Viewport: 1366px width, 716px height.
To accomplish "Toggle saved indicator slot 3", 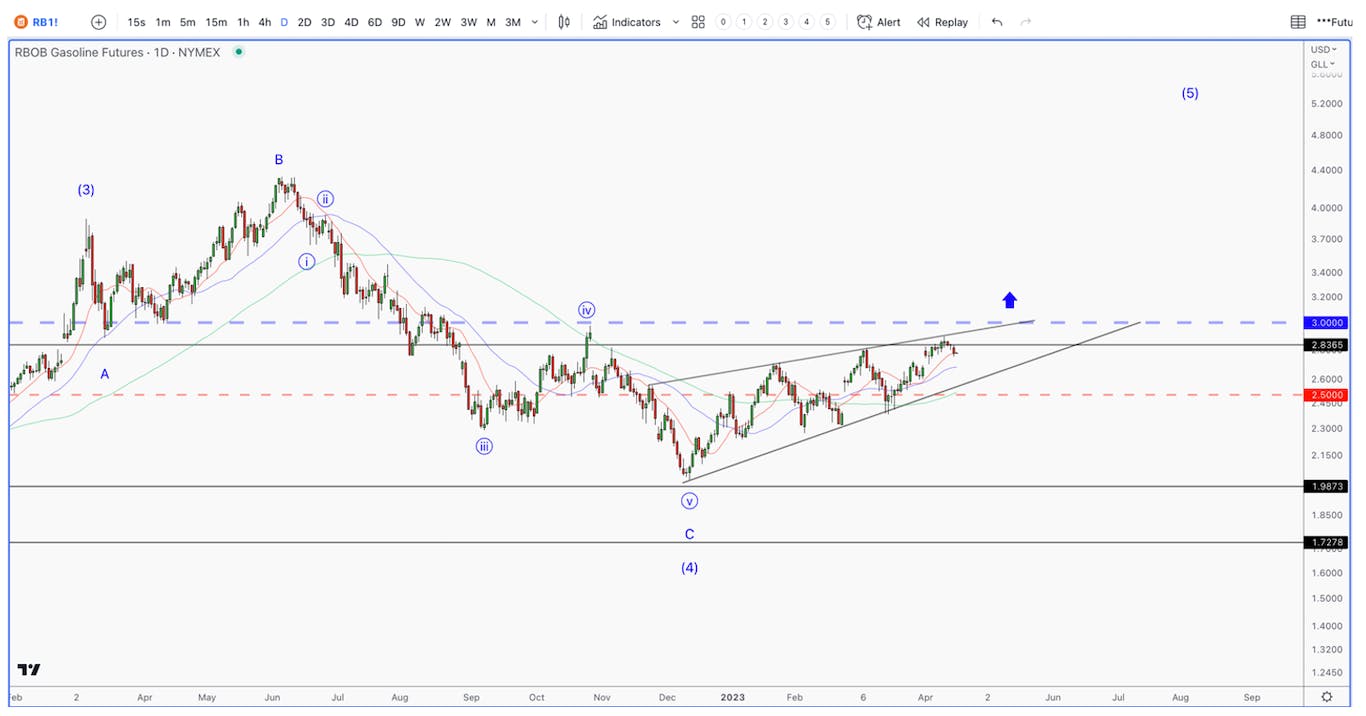I will [786, 22].
